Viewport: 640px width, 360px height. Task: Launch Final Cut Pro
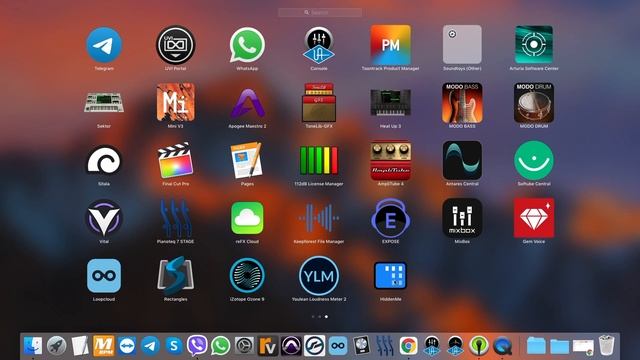pyautogui.click(x=176, y=160)
